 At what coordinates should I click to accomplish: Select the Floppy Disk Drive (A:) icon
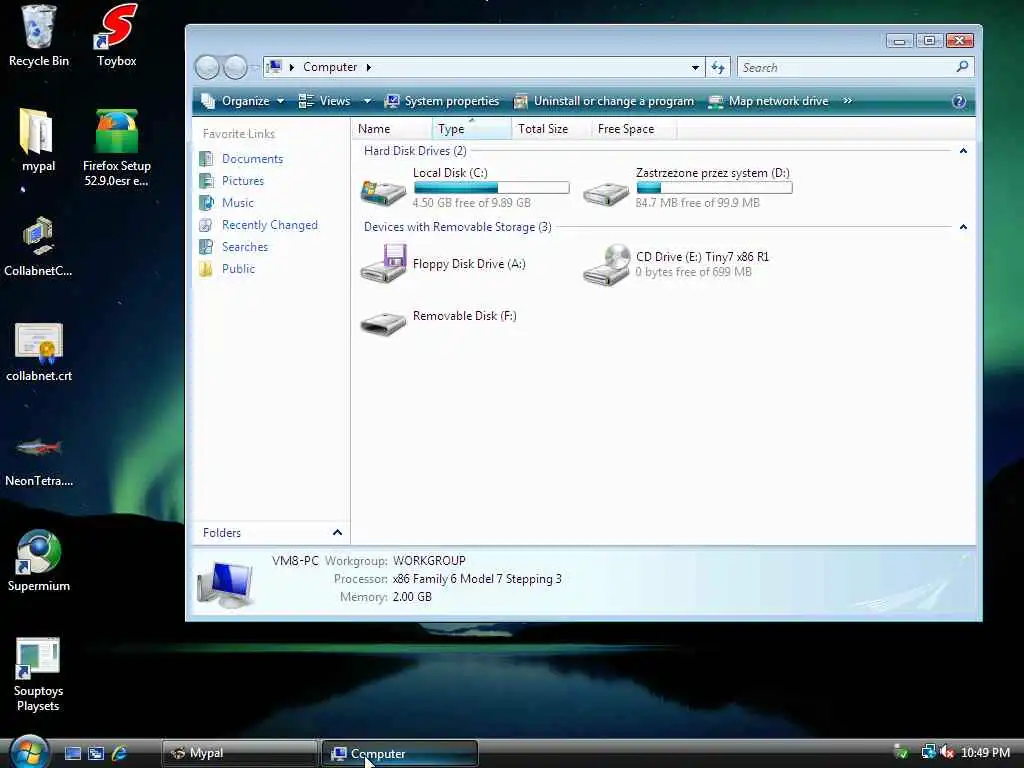[383, 263]
